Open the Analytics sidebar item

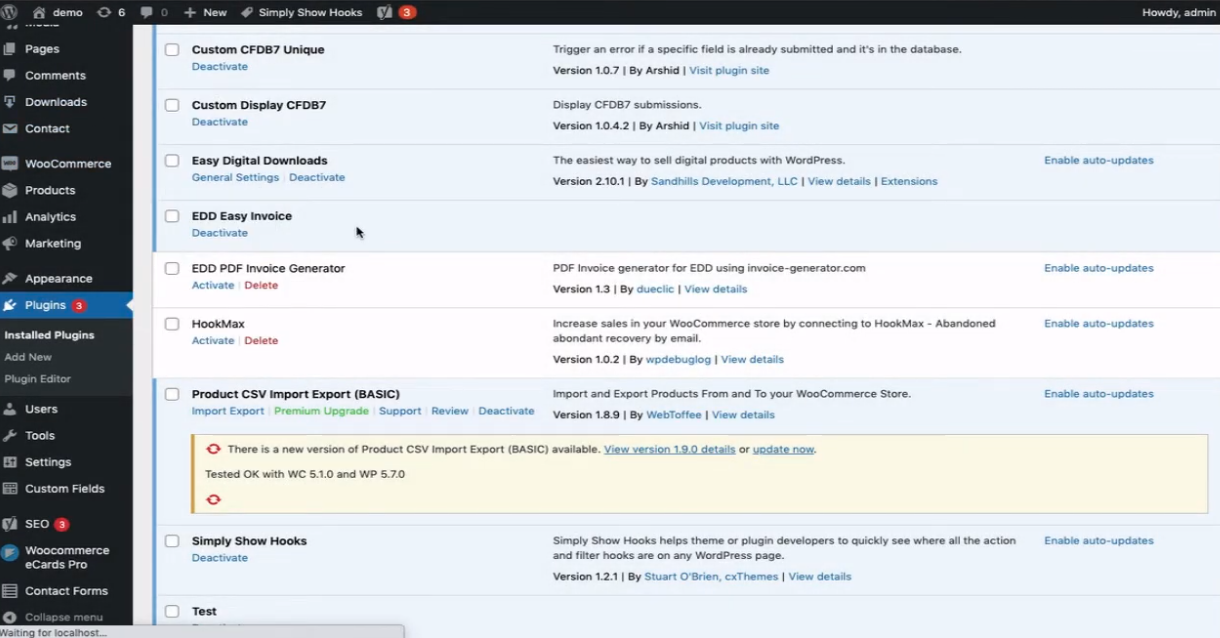click(50, 217)
